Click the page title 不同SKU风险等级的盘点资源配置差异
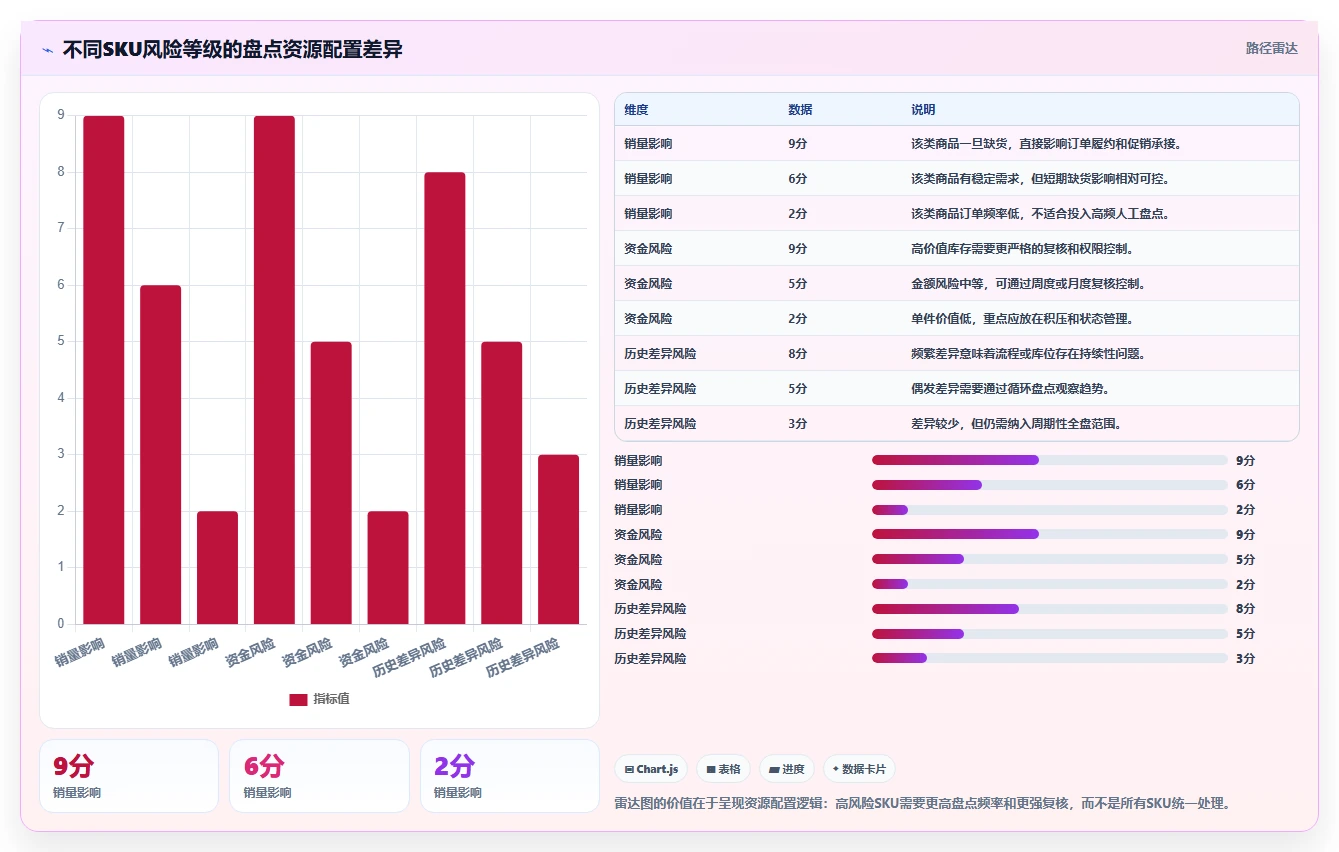Image resolution: width=1339 pixels, height=852 pixels. [232, 49]
